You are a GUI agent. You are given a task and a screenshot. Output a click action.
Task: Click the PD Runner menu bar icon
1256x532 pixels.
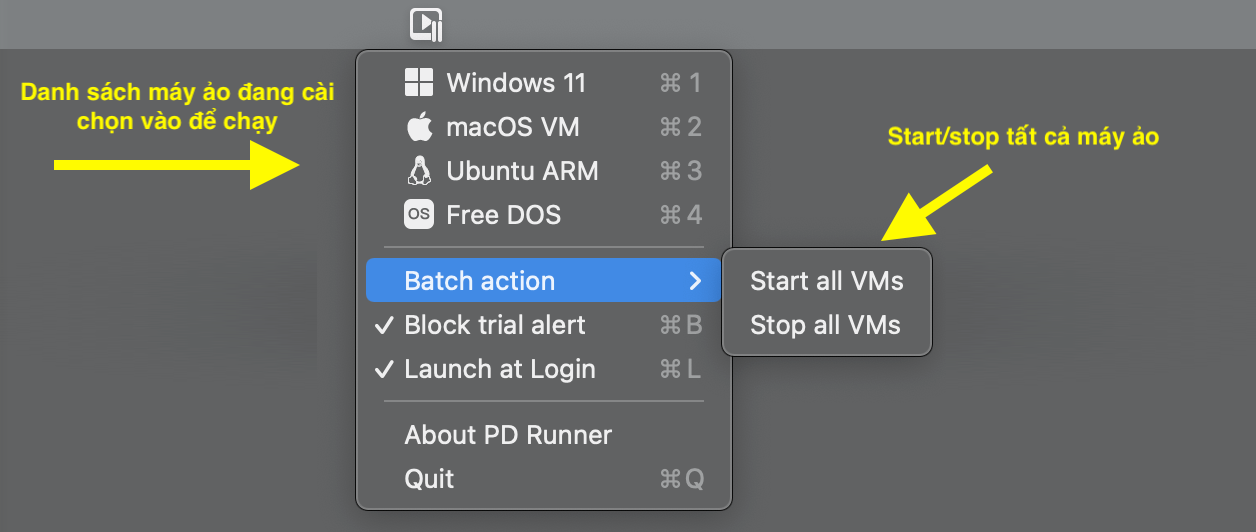click(426, 24)
